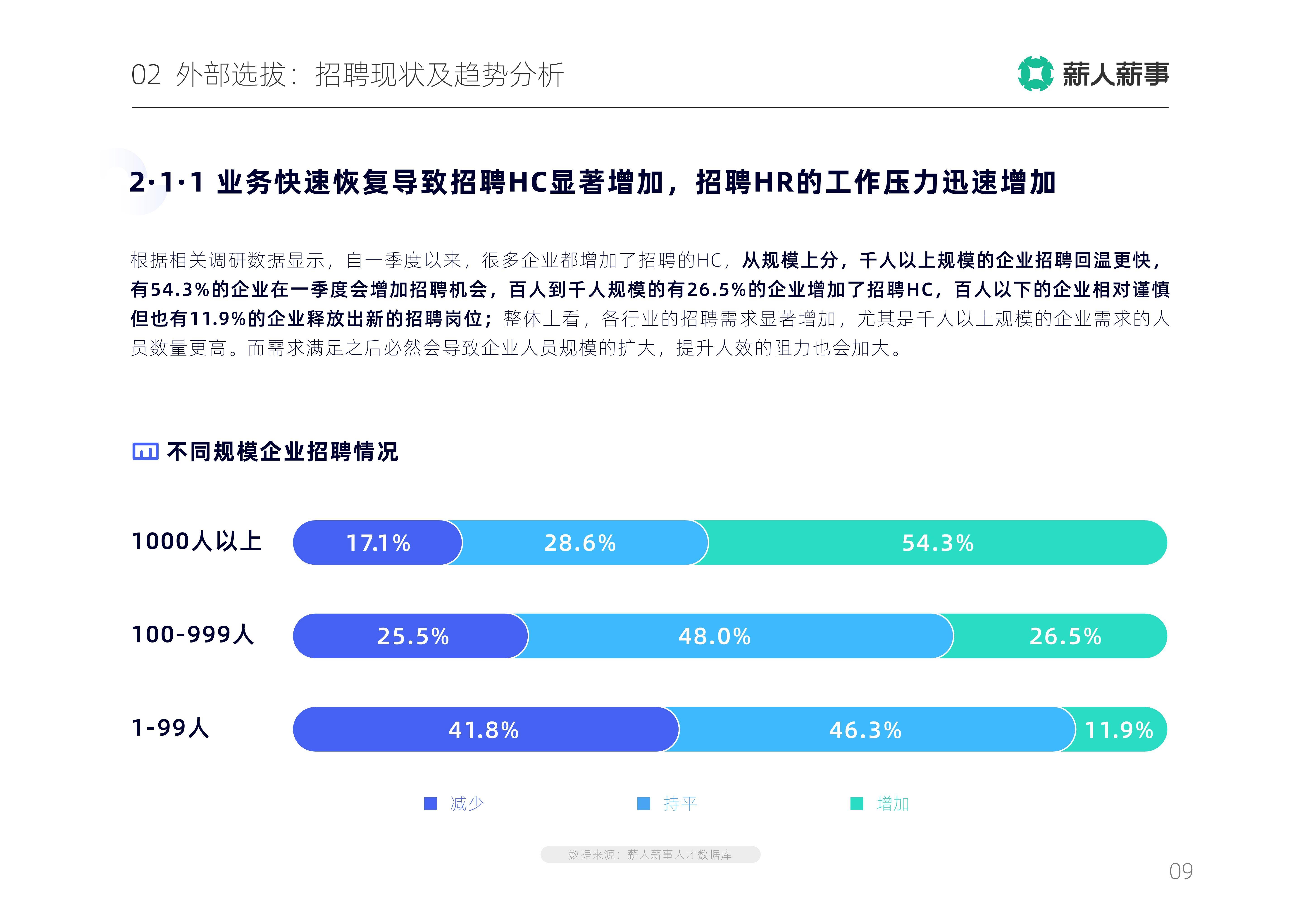Select the 增加 legend color square

[856, 803]
